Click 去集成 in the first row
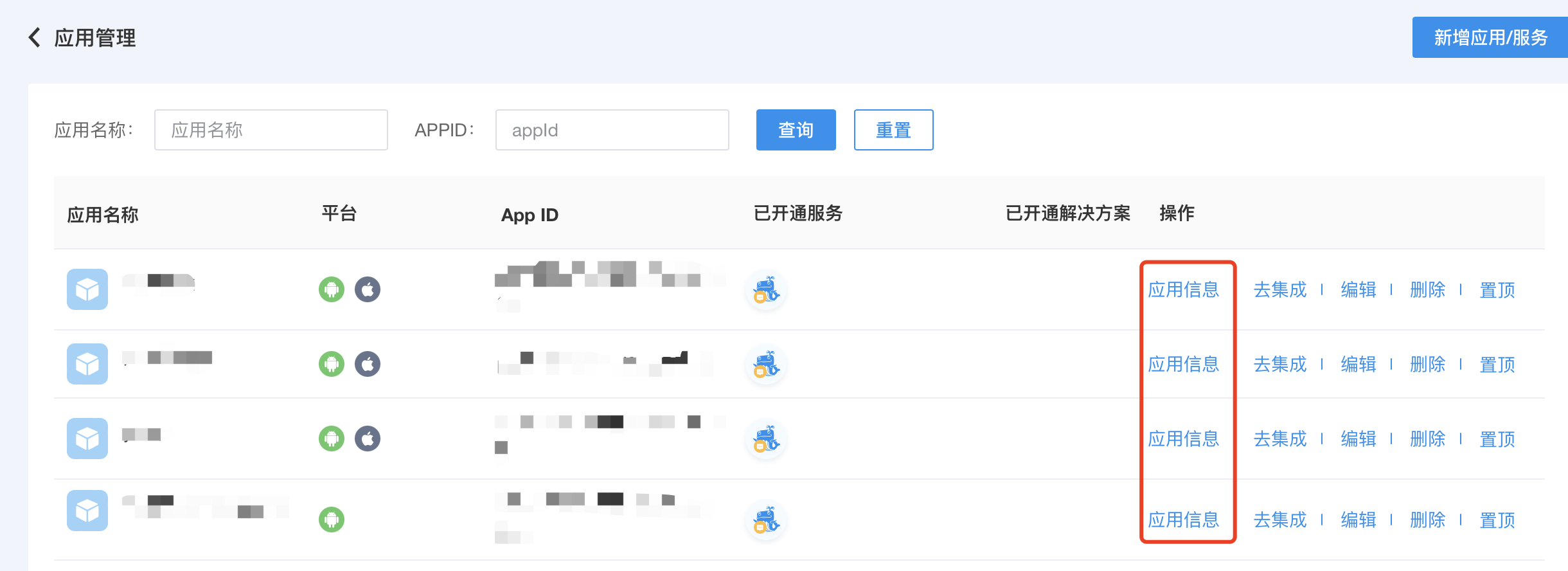The width and height of the screenshot is (1568, 571). [1280, 290]
